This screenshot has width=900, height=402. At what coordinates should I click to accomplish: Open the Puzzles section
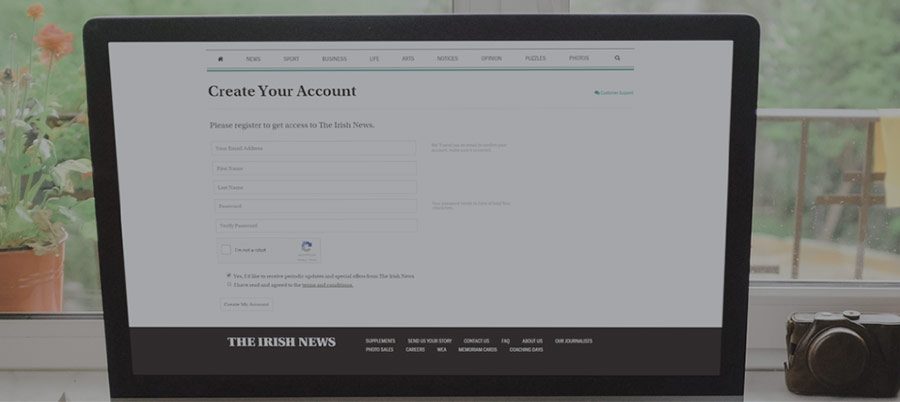(x=535, y=59)
